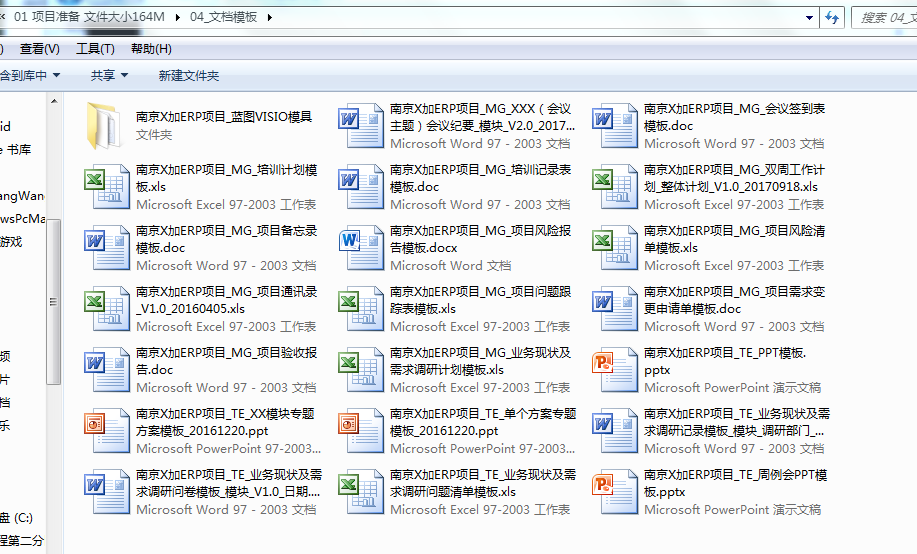Screen dimensions: 917x554
Task: Go to 01 项目准备 文件大小164M breadcrumb
Action: pyautogui.click(x=89, y=17)
